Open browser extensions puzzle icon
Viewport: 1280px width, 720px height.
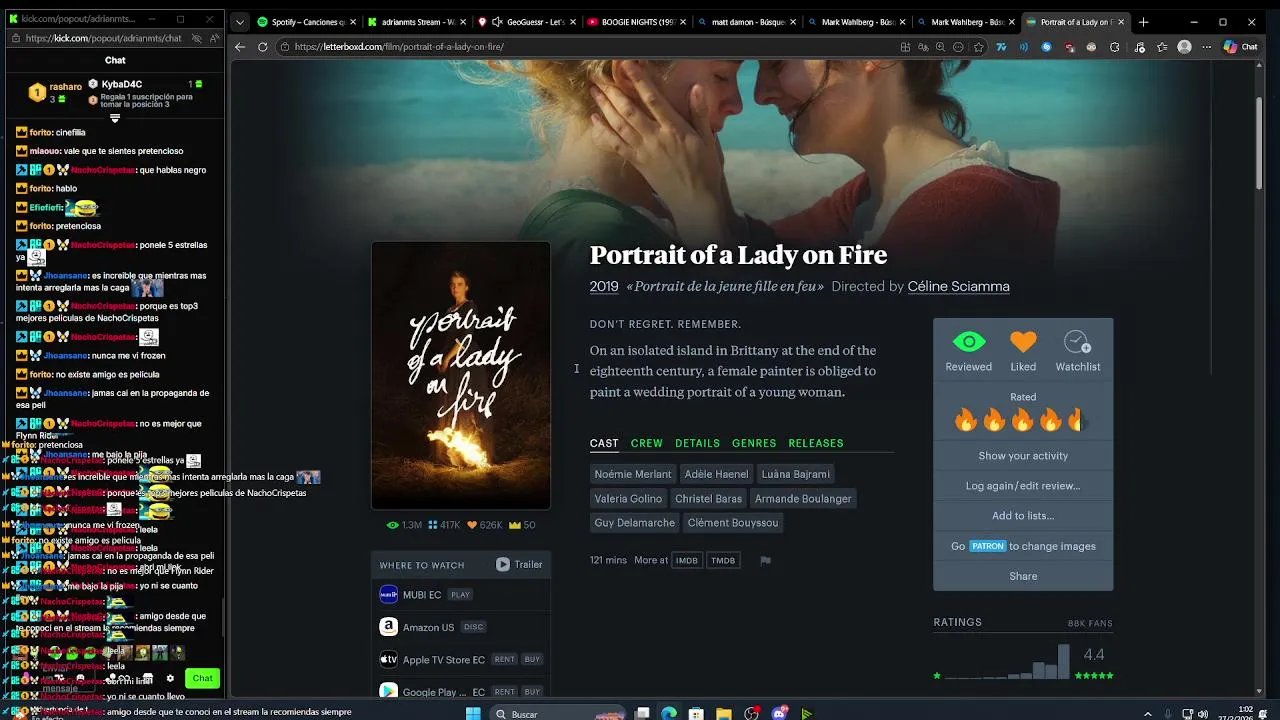[x=1115, y=47]
